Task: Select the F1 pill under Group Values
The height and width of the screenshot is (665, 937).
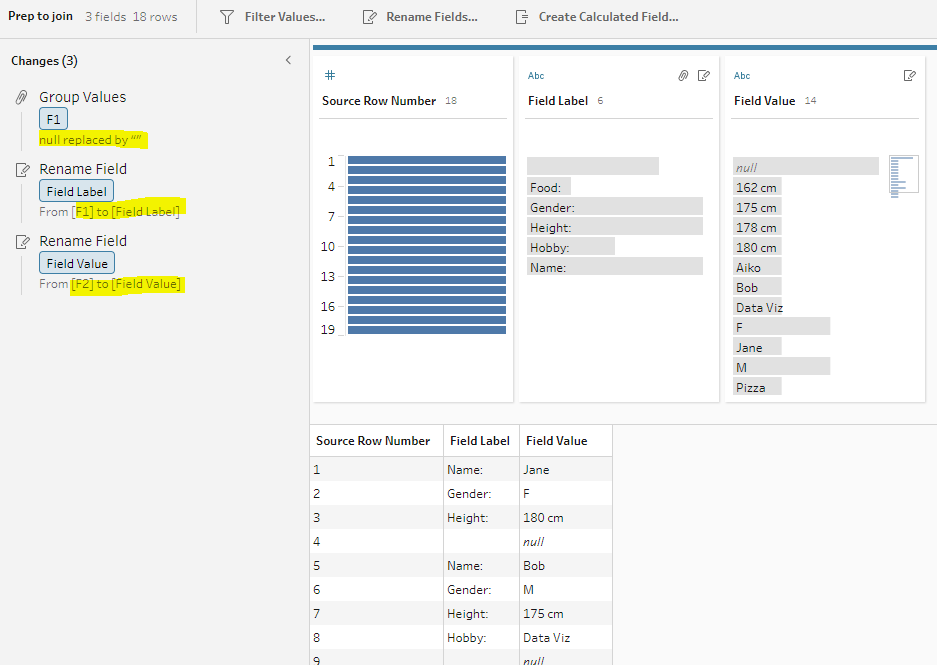Action: tap(53, 119)
